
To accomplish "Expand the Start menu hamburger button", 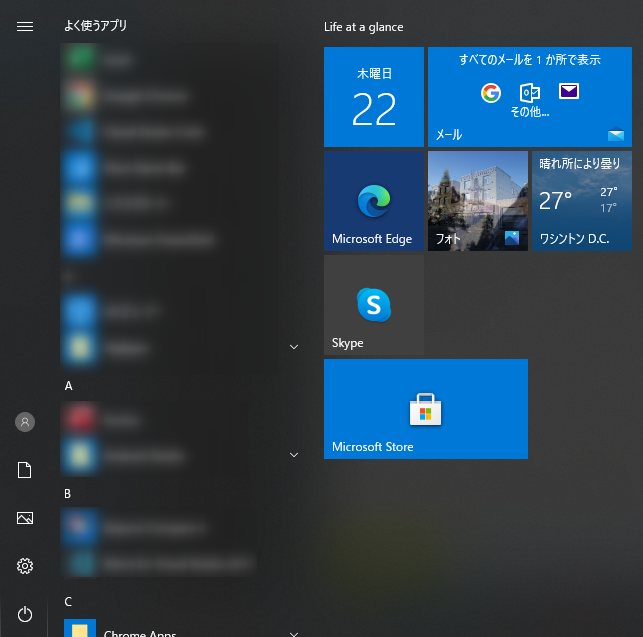I will pyautogui.click(x=25, y=27).
